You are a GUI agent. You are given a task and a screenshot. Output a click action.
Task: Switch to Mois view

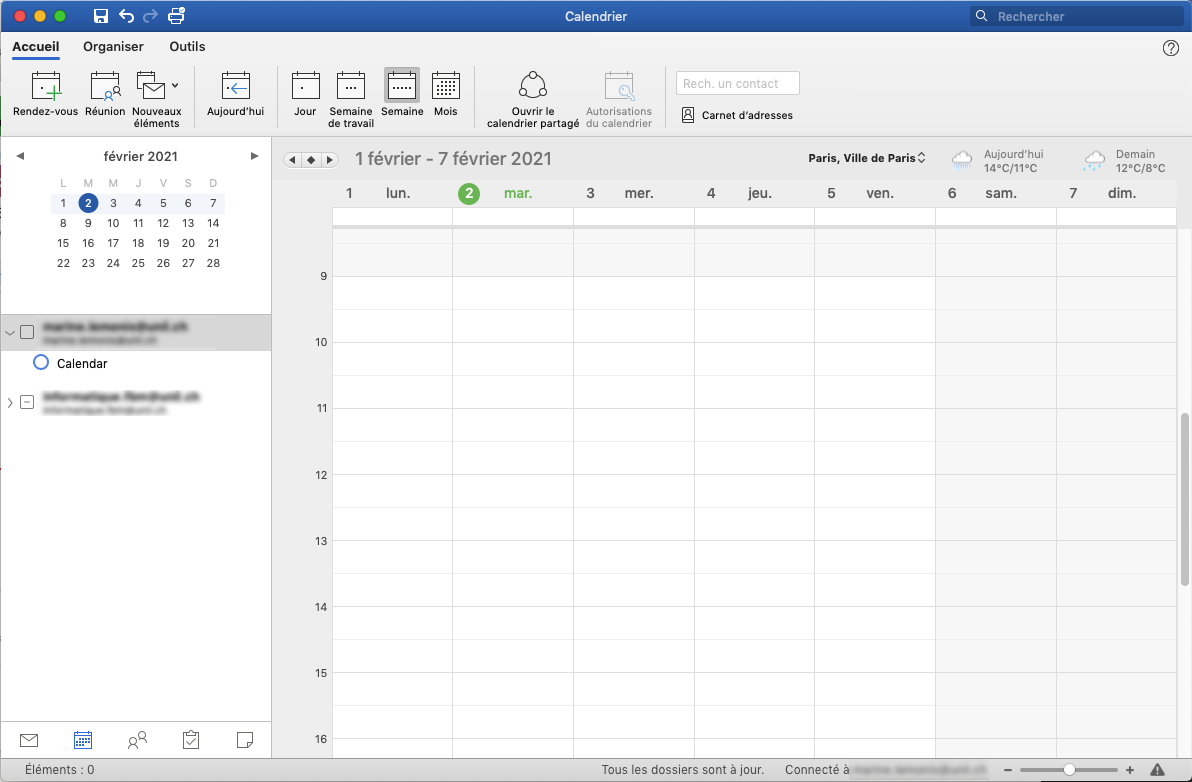click(445, 95)
